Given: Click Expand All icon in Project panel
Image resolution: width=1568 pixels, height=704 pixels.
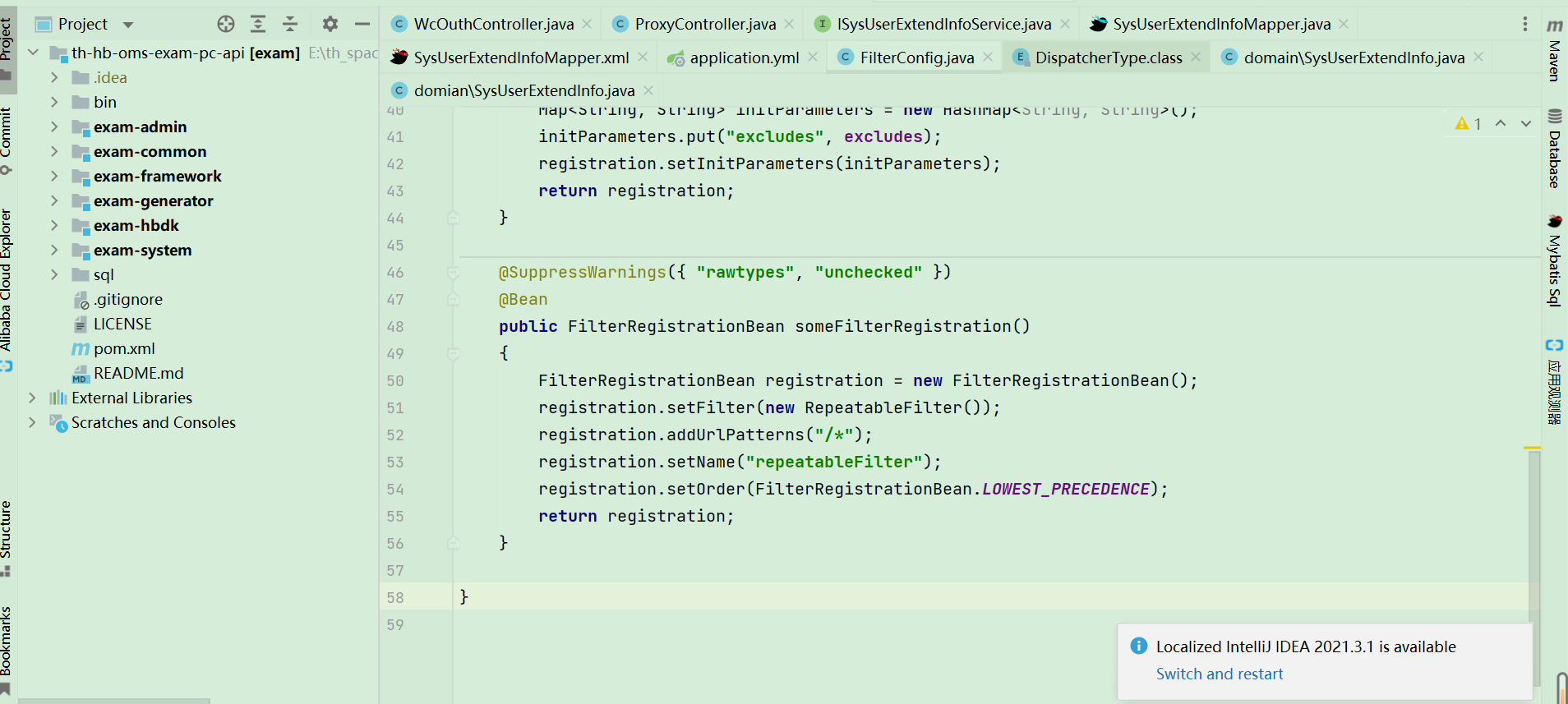Looking at the screenshot, I should click(x=258, y=24).
